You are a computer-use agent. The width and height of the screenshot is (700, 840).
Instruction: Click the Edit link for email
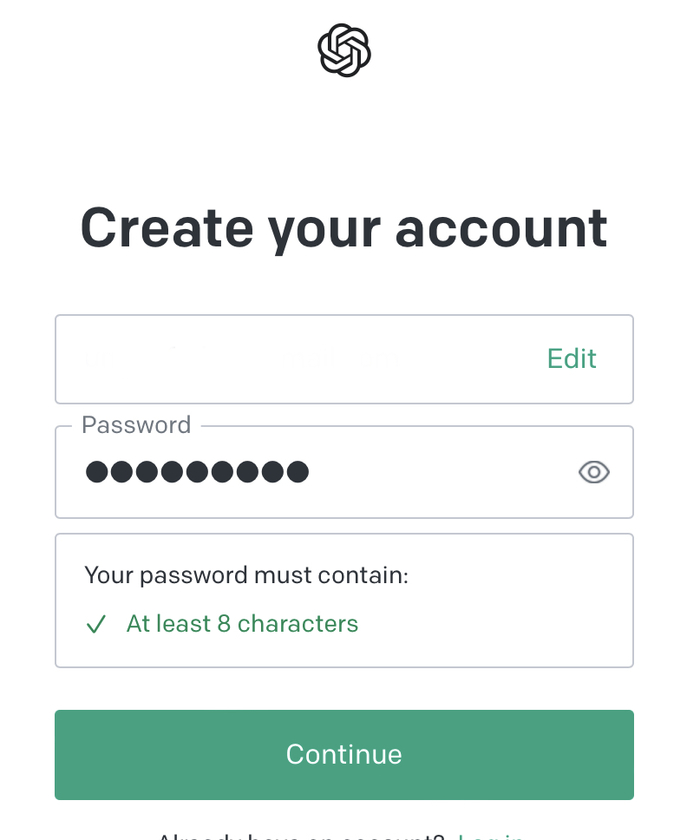click(571, 359)
